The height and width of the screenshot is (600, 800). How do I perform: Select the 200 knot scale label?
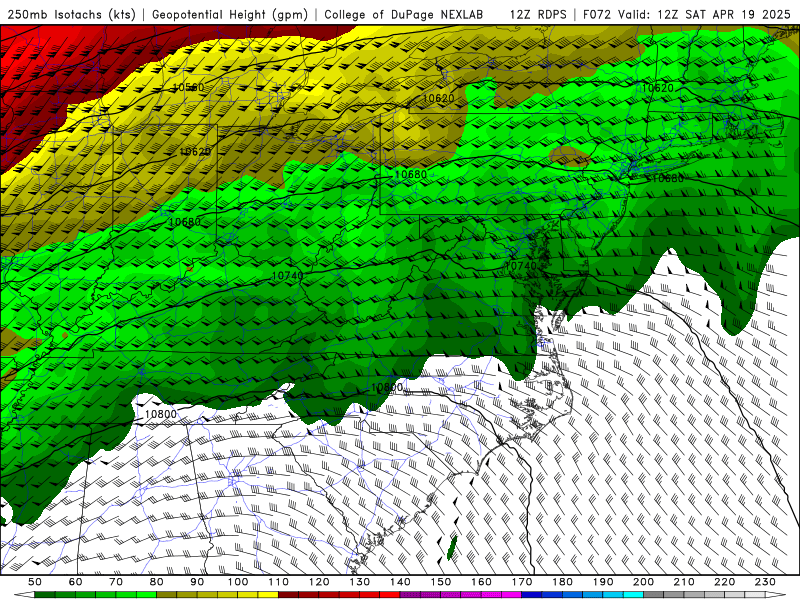tap(643, 582)
